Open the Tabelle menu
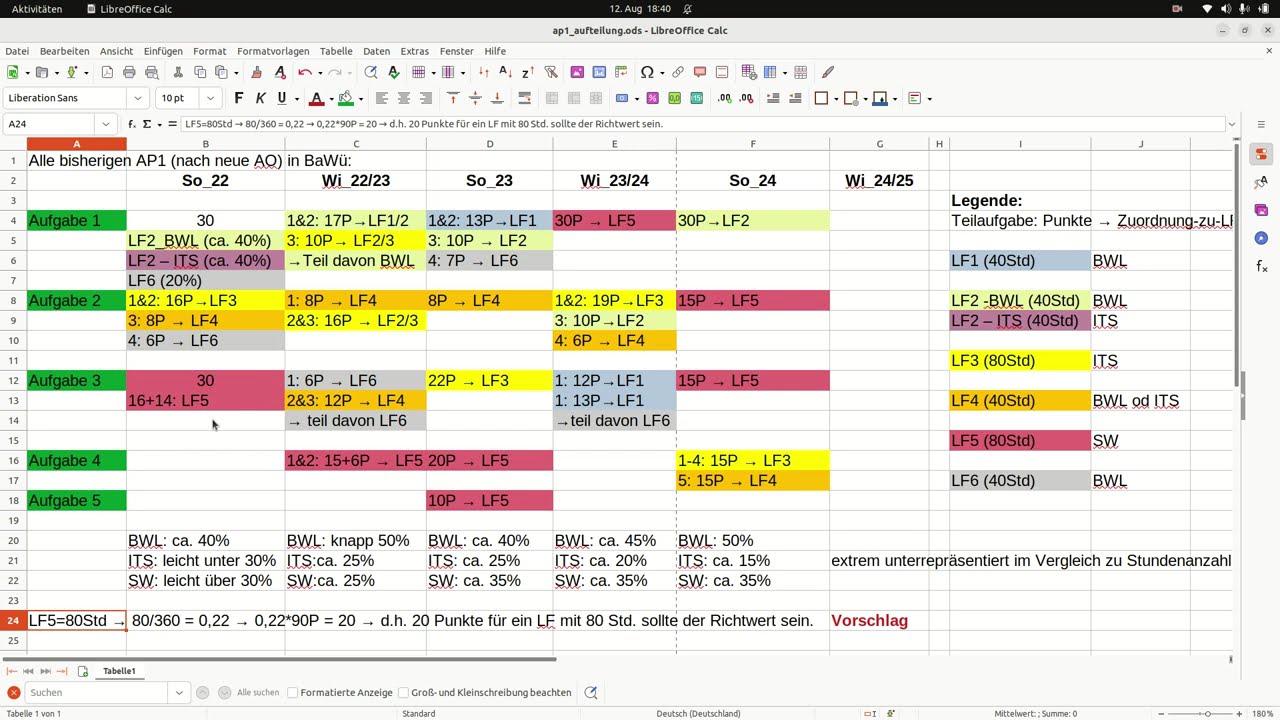This screenshot has height=720, width=1280. [x=336, y=51]
